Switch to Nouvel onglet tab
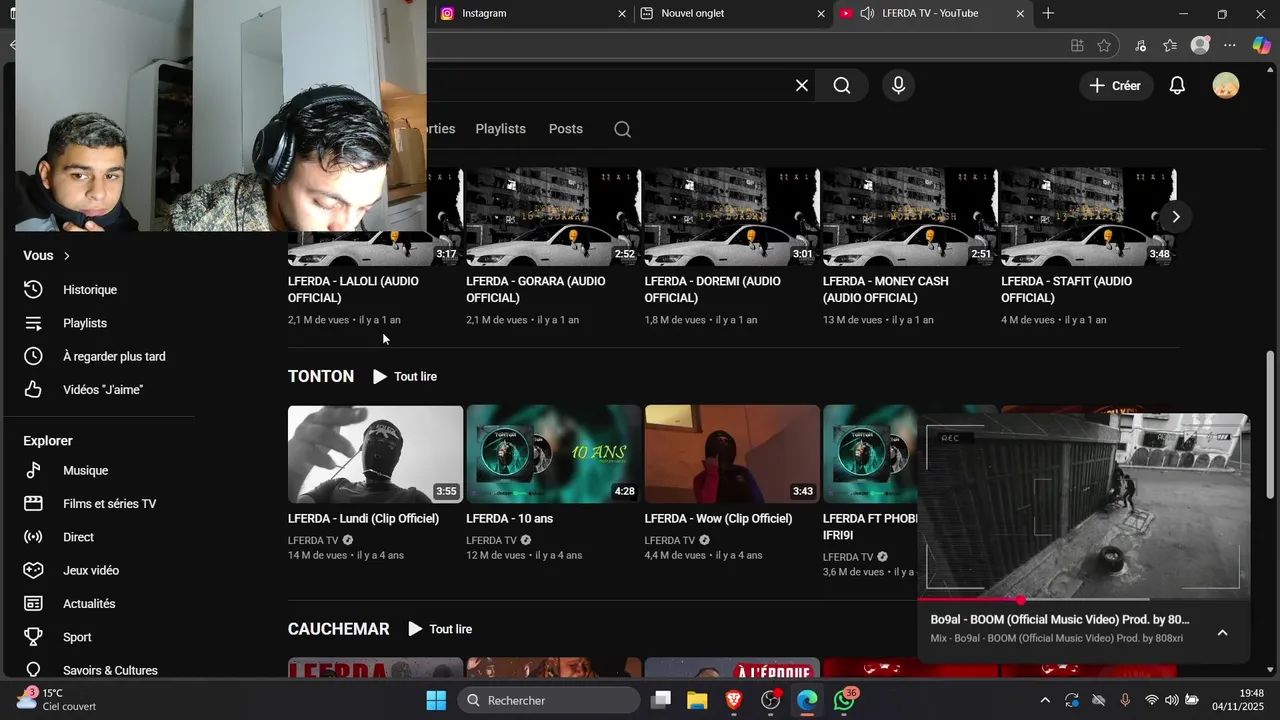Screen dimensions: 1280x720 tap(733, 13)
